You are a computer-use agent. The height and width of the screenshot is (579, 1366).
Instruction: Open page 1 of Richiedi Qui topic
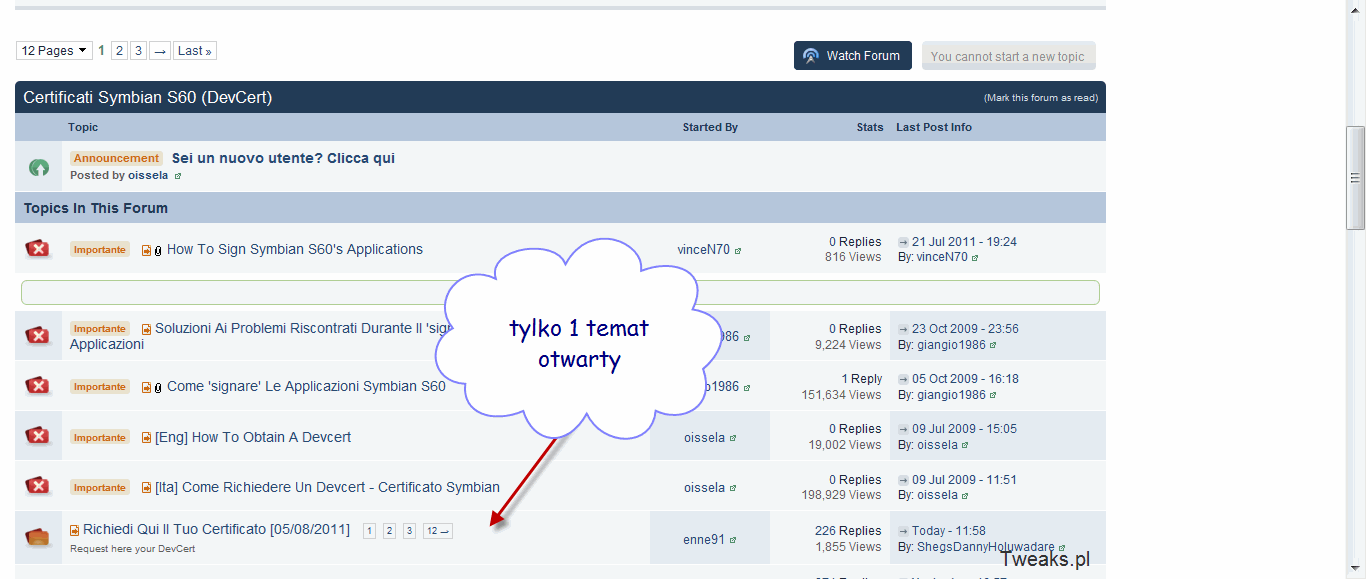click(x=369, y=531)
